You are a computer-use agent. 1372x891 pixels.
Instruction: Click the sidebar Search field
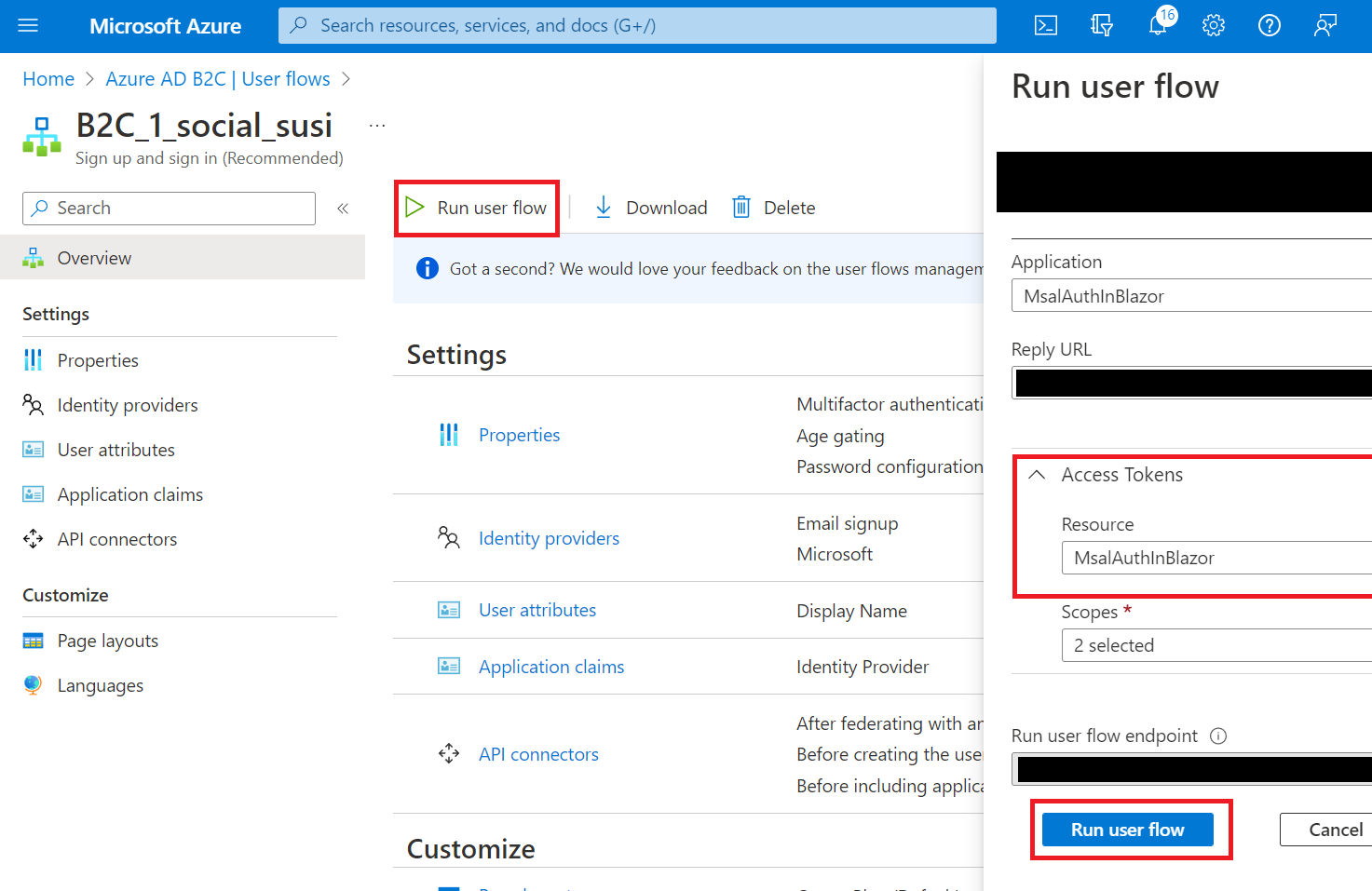click(x=169, y=209)
